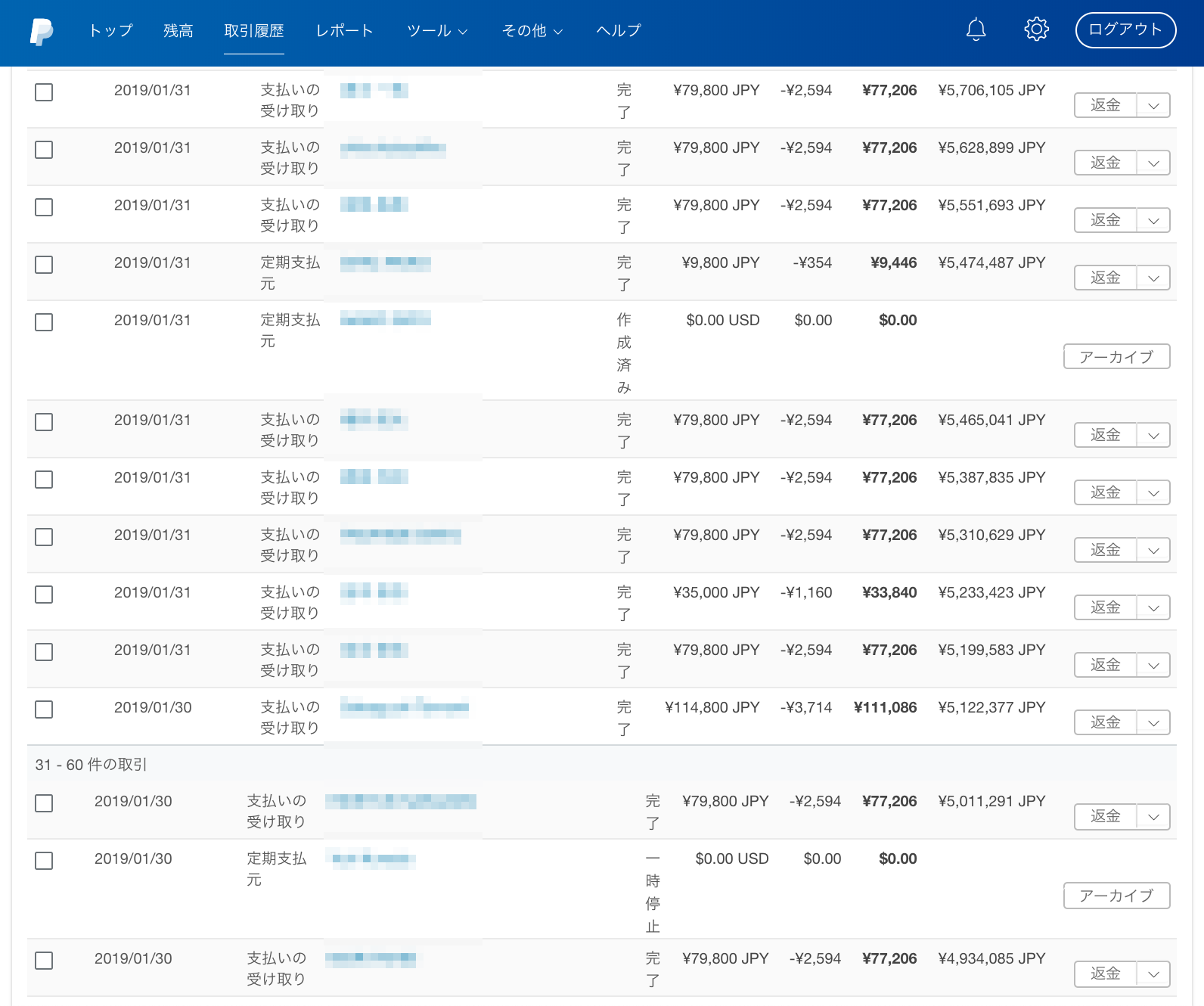The height and width of the screenshot is (1006, 1204).
Task: Click the -¥3,714 fee value
Action: [806, 707]
